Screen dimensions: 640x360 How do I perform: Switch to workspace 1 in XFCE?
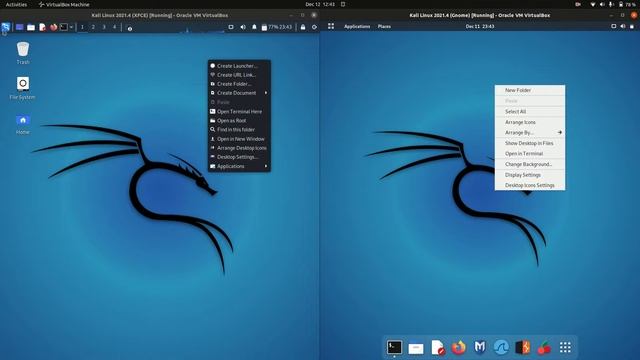[x=82, y=27]
